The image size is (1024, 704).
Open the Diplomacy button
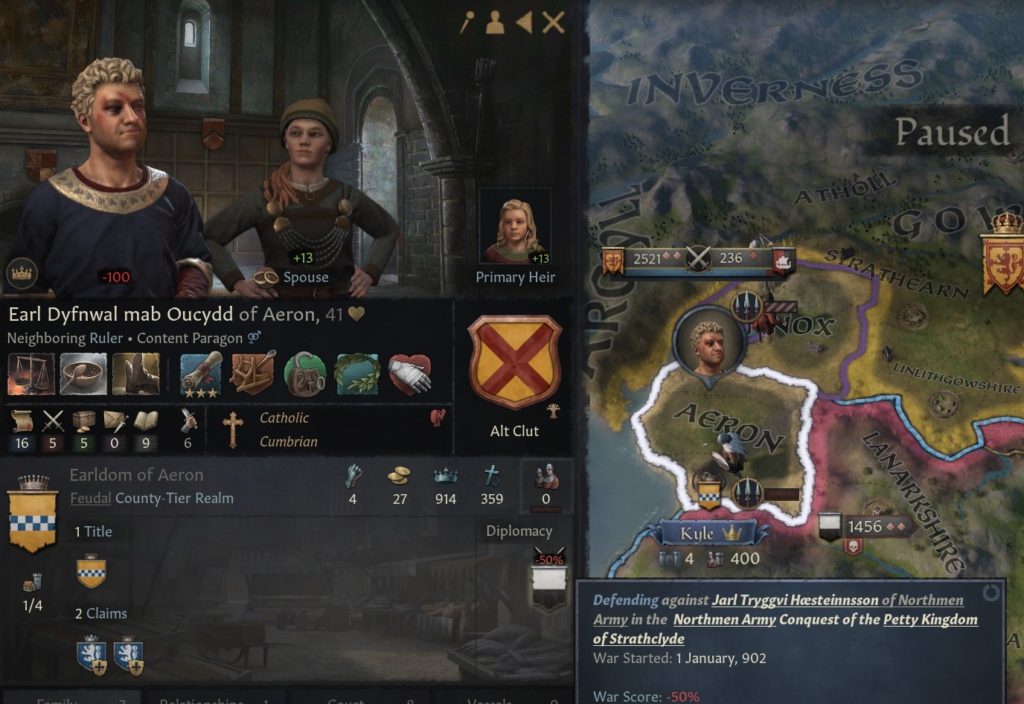(x=519, y=531)
